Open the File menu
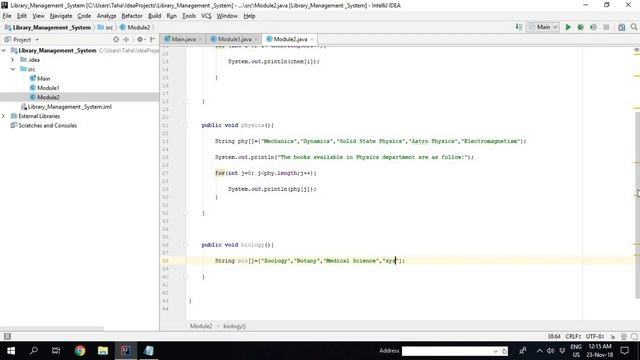 click(7, 16)
